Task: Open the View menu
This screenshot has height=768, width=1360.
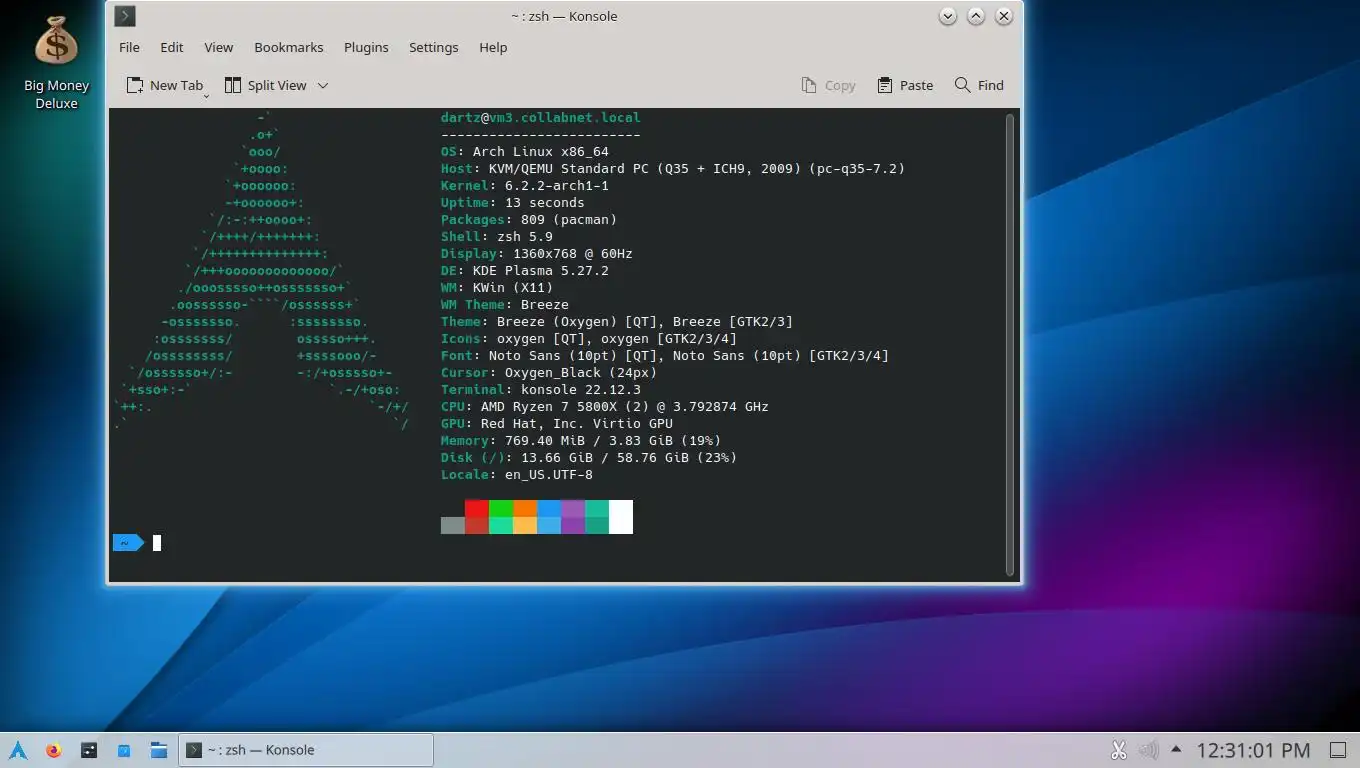Action: tap(219, 47)
